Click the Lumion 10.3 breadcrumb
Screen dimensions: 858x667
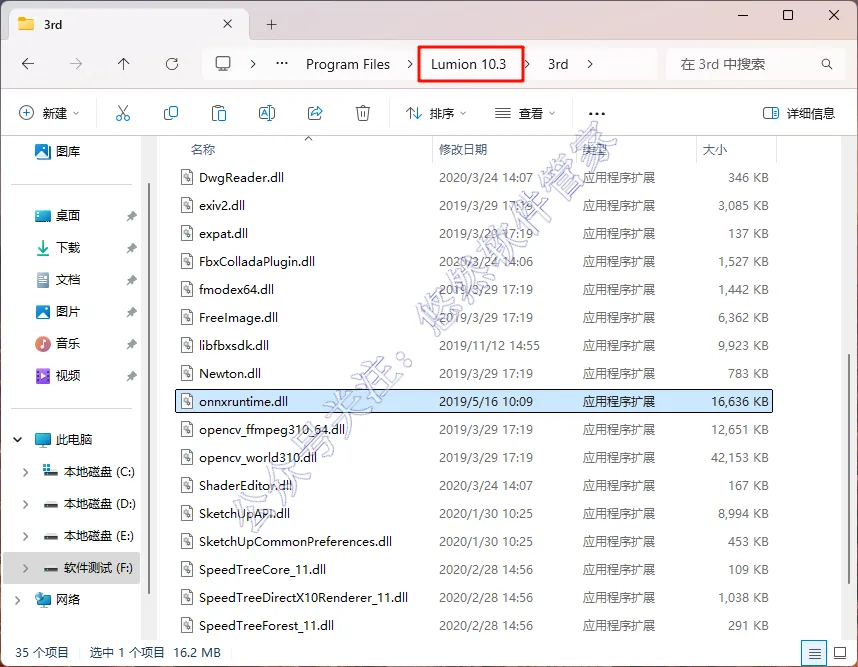pyautogui.click(x=468, y=64)
